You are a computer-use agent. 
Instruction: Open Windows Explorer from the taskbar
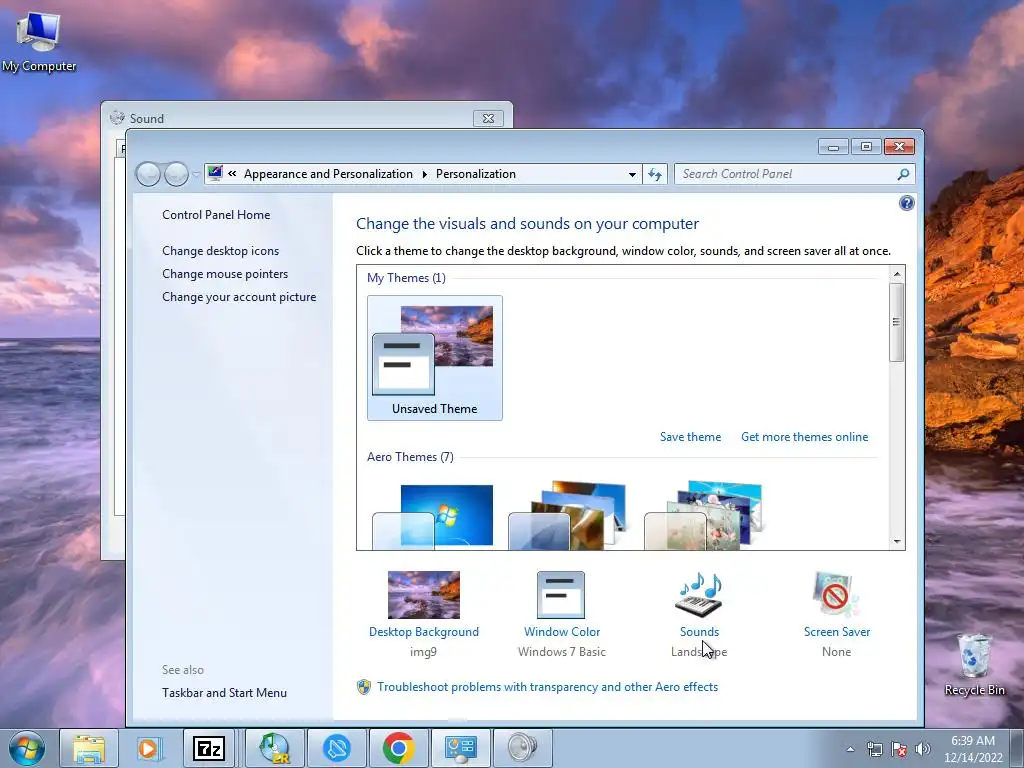(x=89, y=748)
